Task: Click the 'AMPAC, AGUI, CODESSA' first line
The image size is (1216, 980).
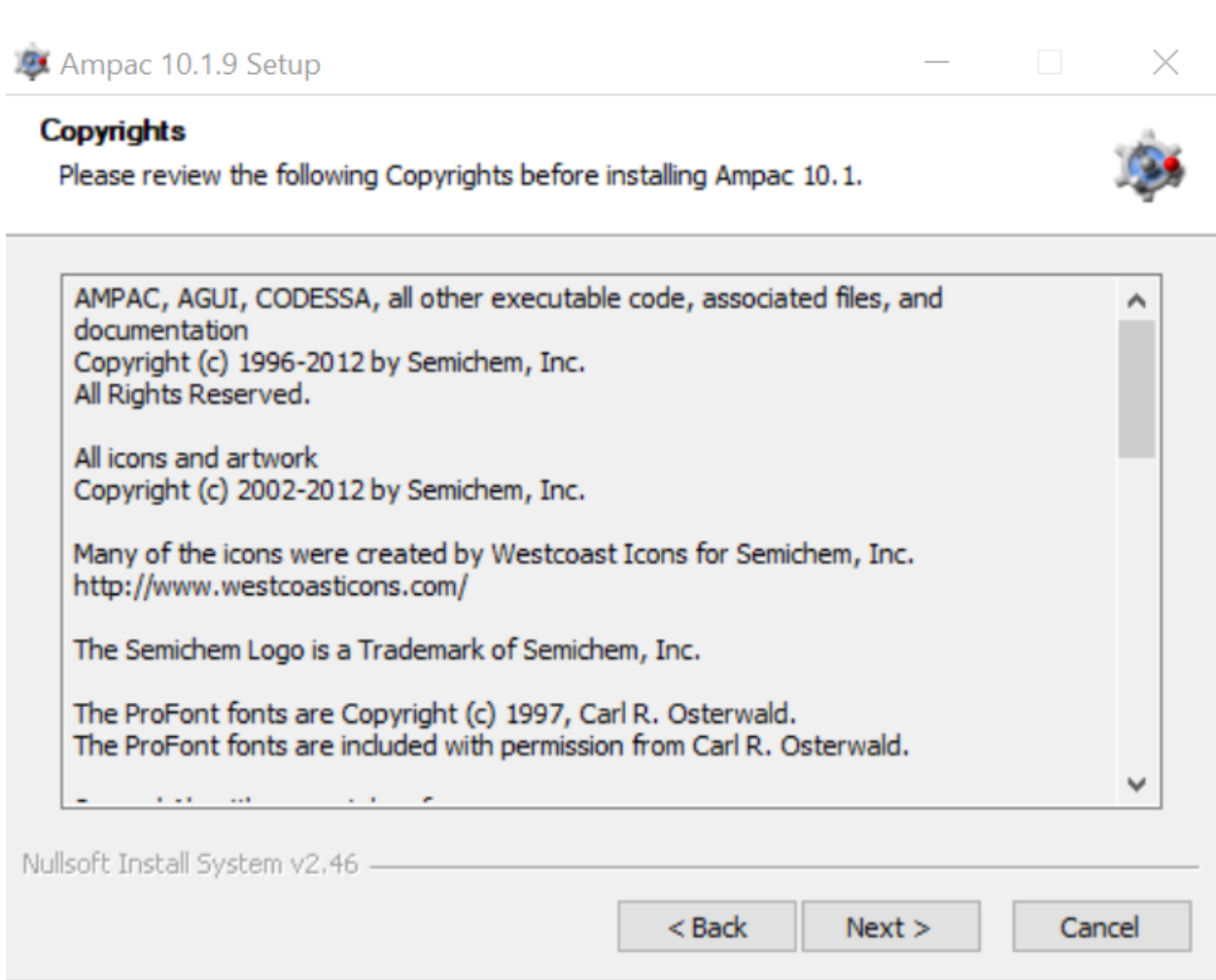Action: coord(508,297)
